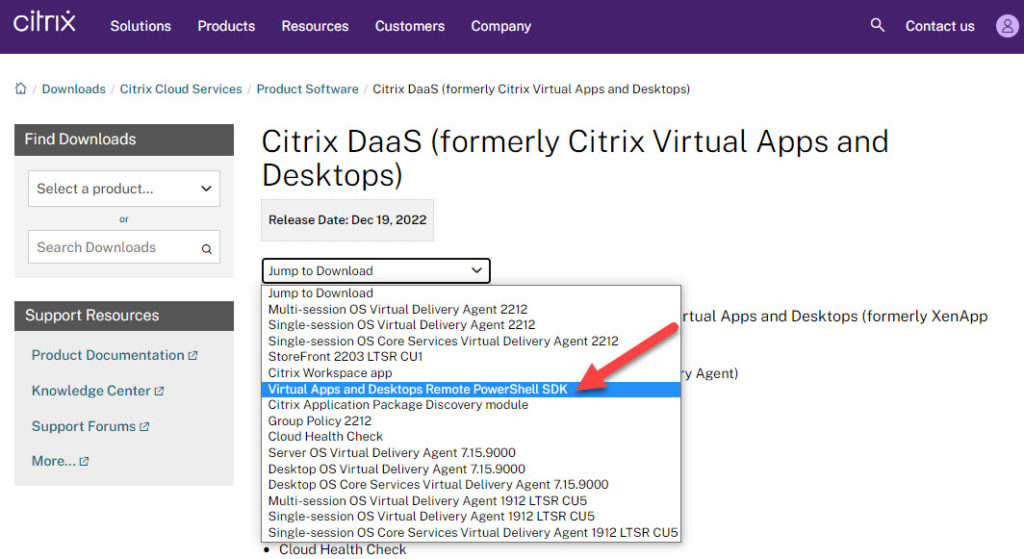Open the Products navigation menu
Viewport: 1024px width, 559px height.
click(x=226, y=26)
